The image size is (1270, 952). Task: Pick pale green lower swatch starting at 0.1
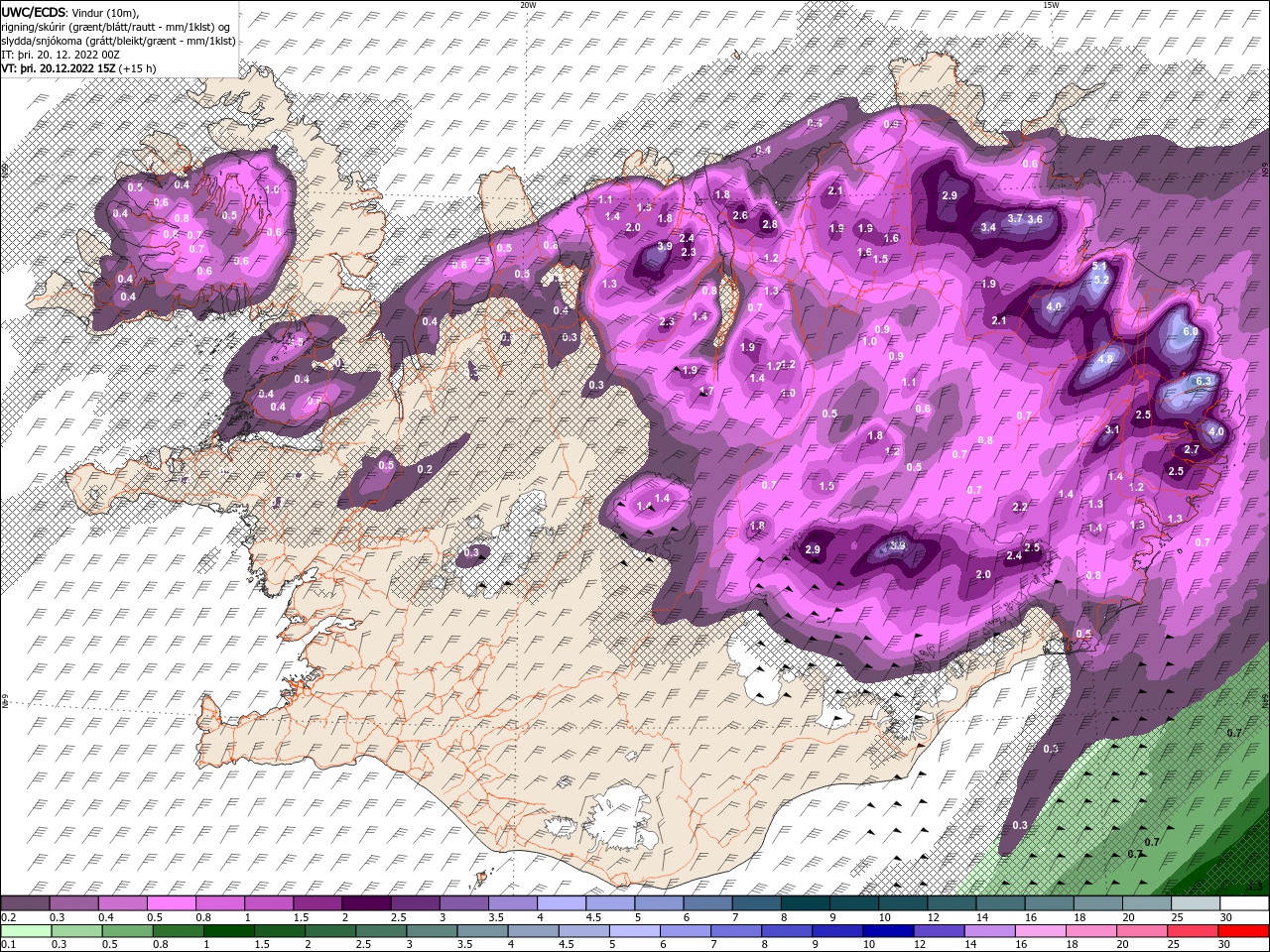pos(25,931)
